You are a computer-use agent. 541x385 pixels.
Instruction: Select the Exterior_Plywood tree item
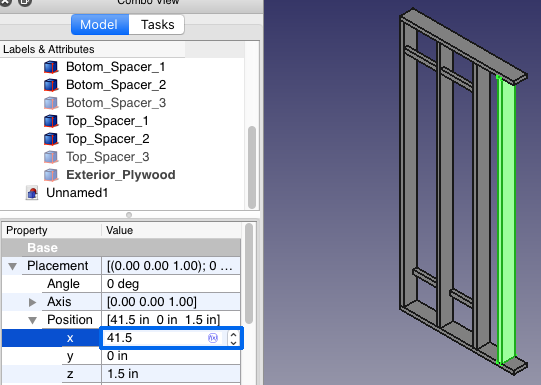(x=121, y=175)
